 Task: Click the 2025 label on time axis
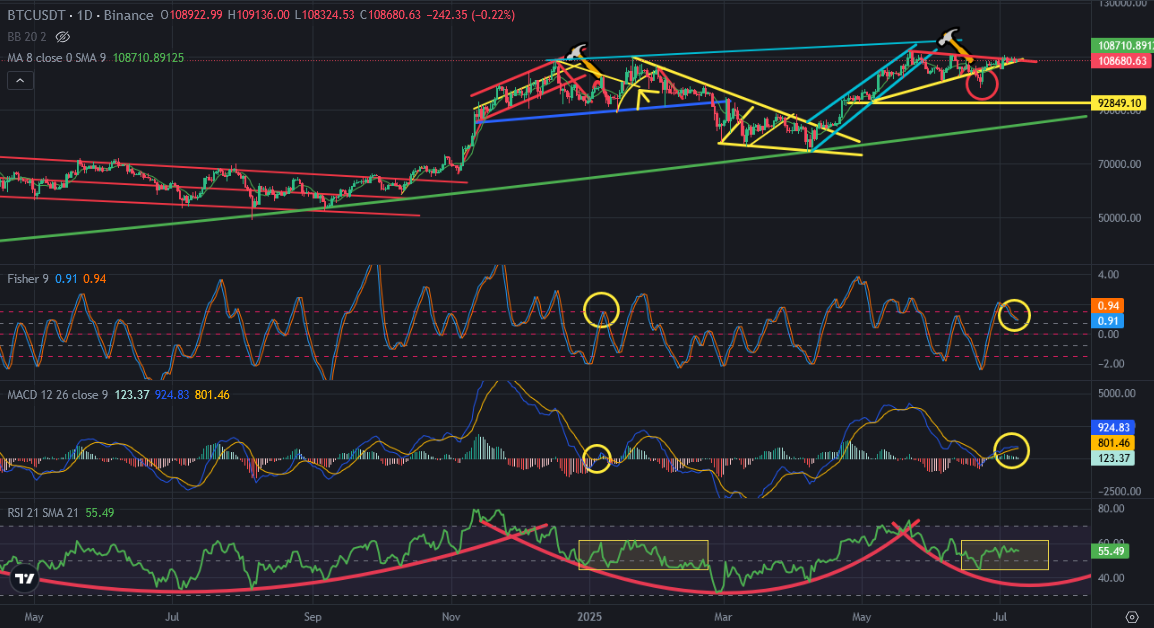[590, 617]
